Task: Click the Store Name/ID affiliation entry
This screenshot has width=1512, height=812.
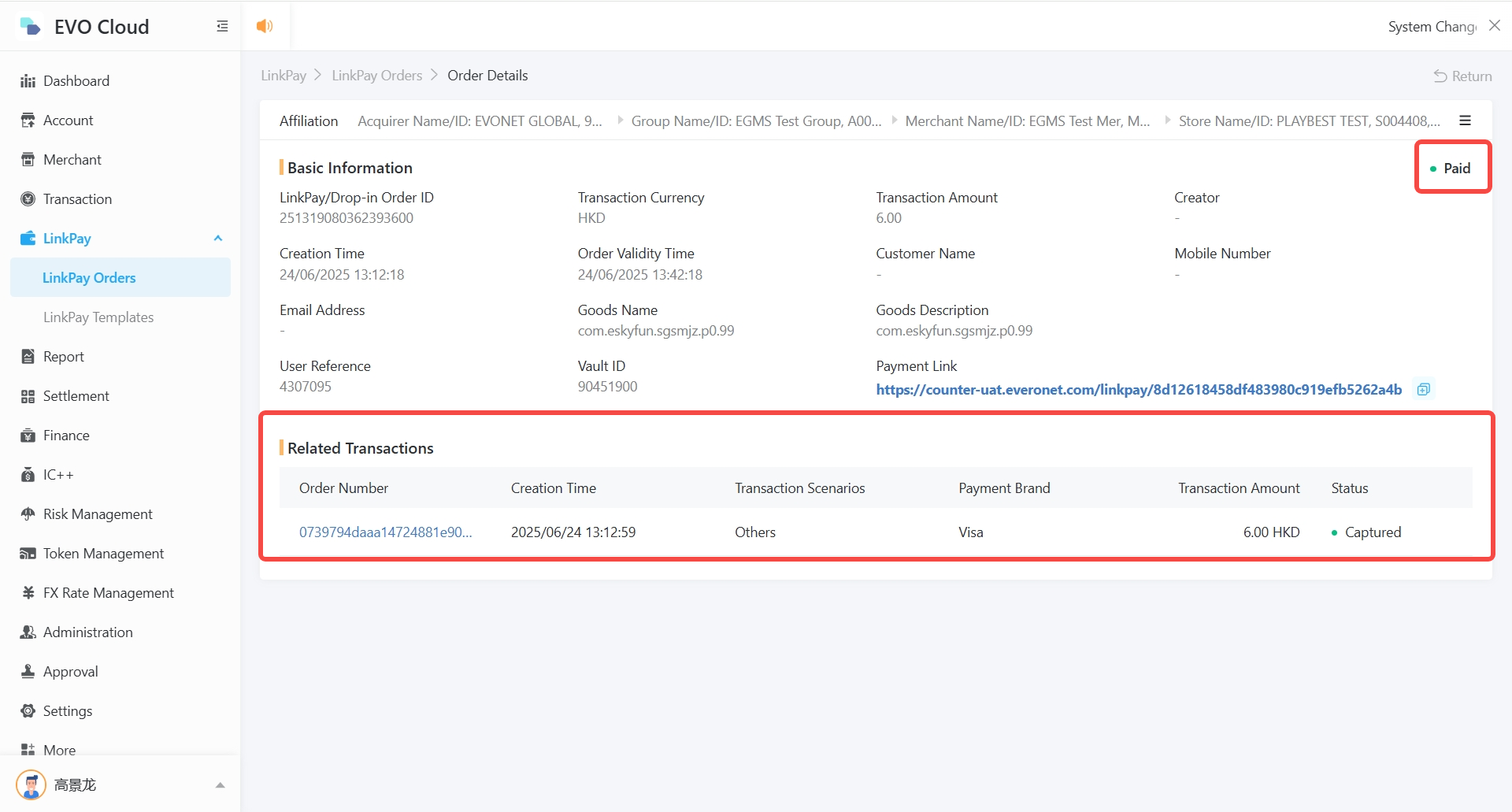Action: click(1308, 121)
